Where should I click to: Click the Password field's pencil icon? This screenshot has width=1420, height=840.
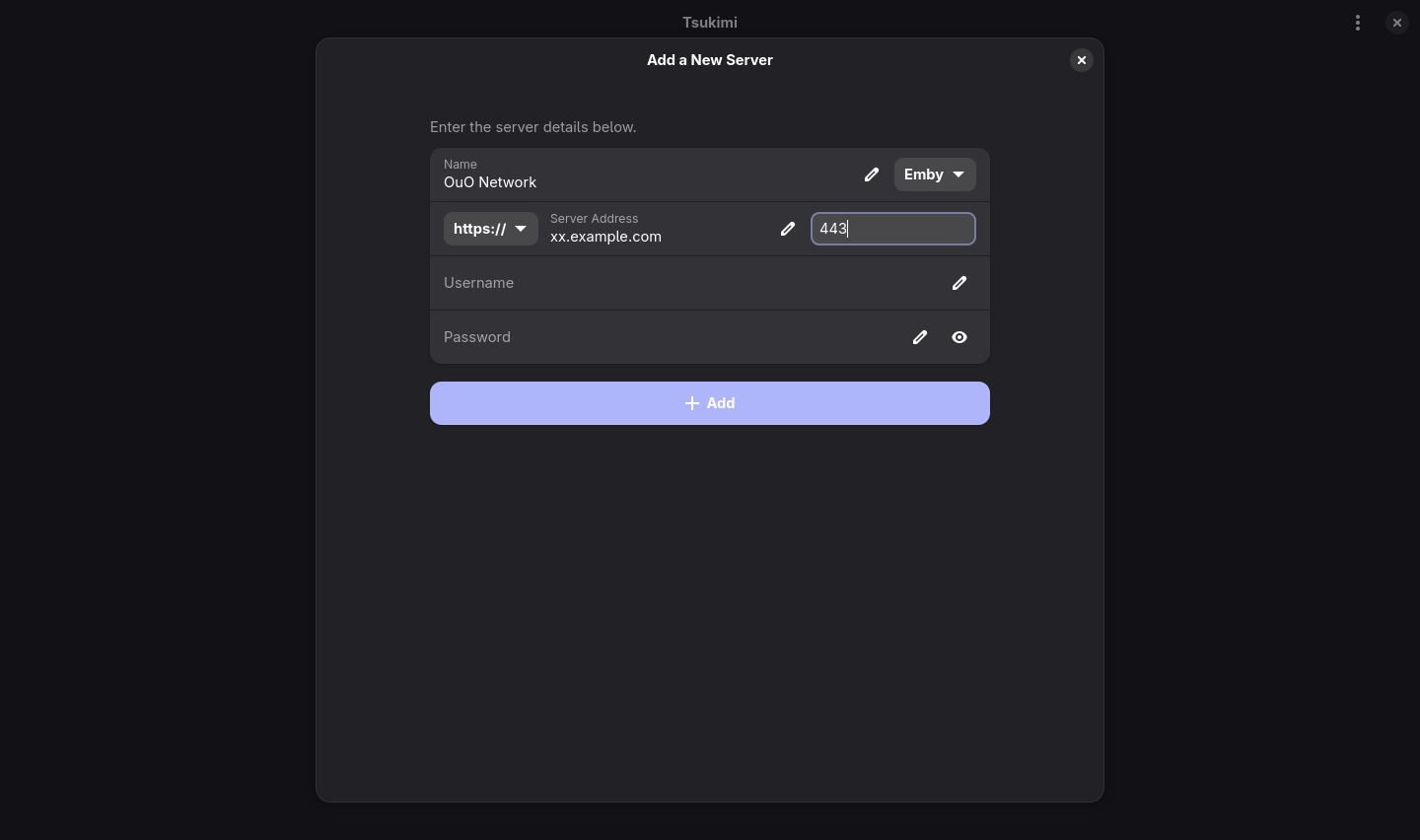coord(920,337)
